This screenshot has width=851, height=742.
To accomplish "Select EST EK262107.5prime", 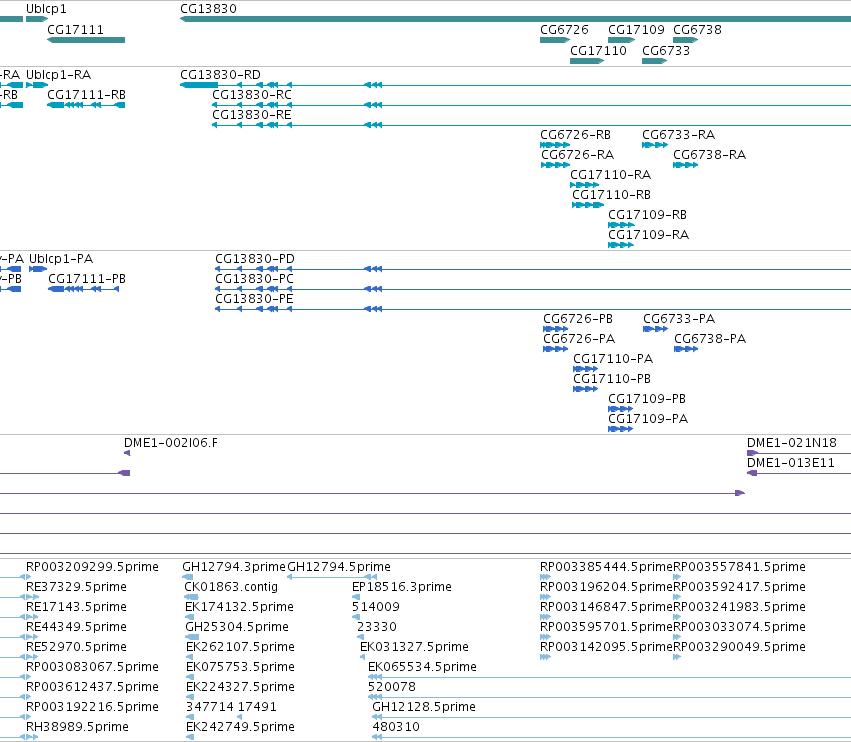I will pyautogui.click(x=189, y=657).
